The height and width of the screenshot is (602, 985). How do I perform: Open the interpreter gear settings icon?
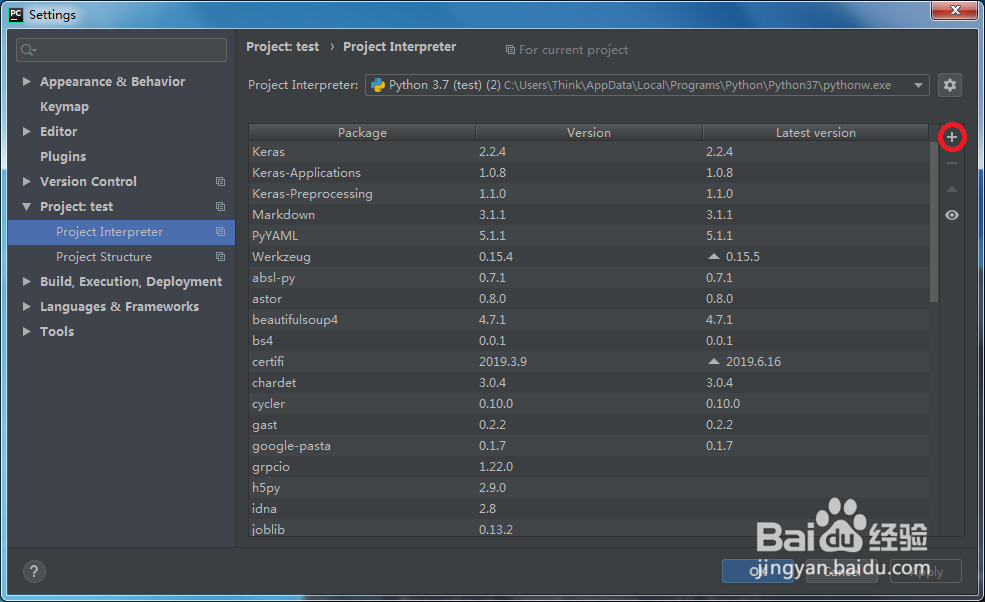(x=950, y=85)
